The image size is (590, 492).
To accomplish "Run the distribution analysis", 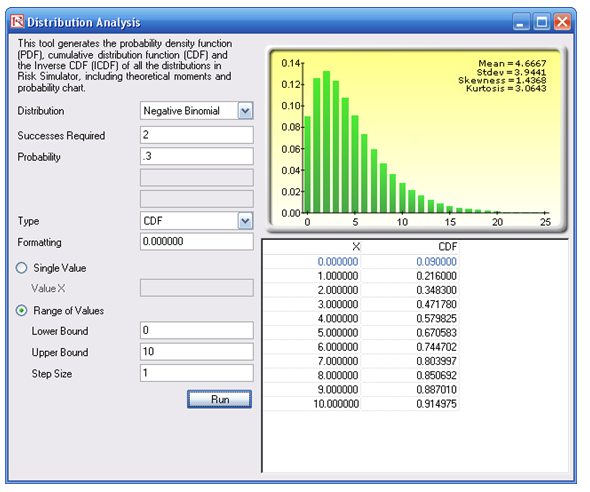I will coord(219,399).
